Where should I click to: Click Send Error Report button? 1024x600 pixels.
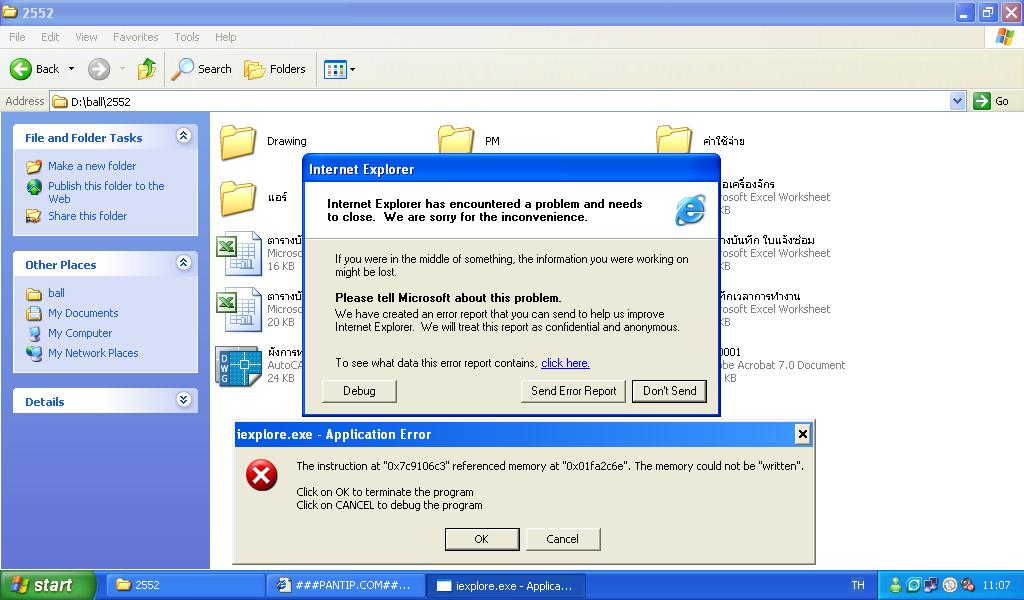(573, 391)
